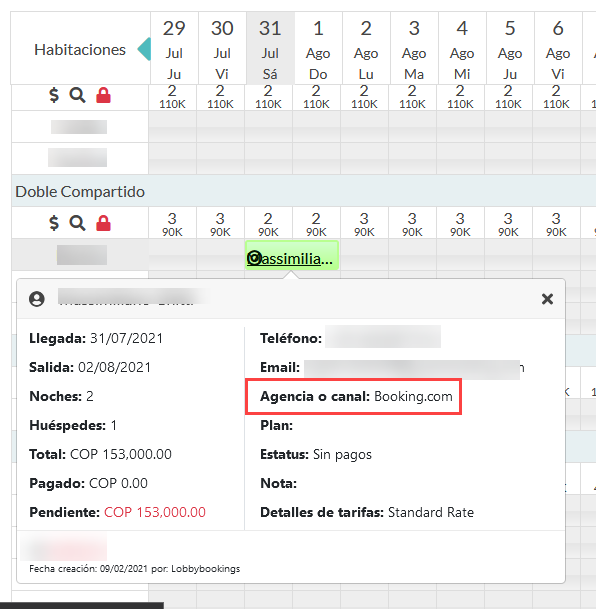Click the Llegada date 31/07/2021

[x=126, y=338]
